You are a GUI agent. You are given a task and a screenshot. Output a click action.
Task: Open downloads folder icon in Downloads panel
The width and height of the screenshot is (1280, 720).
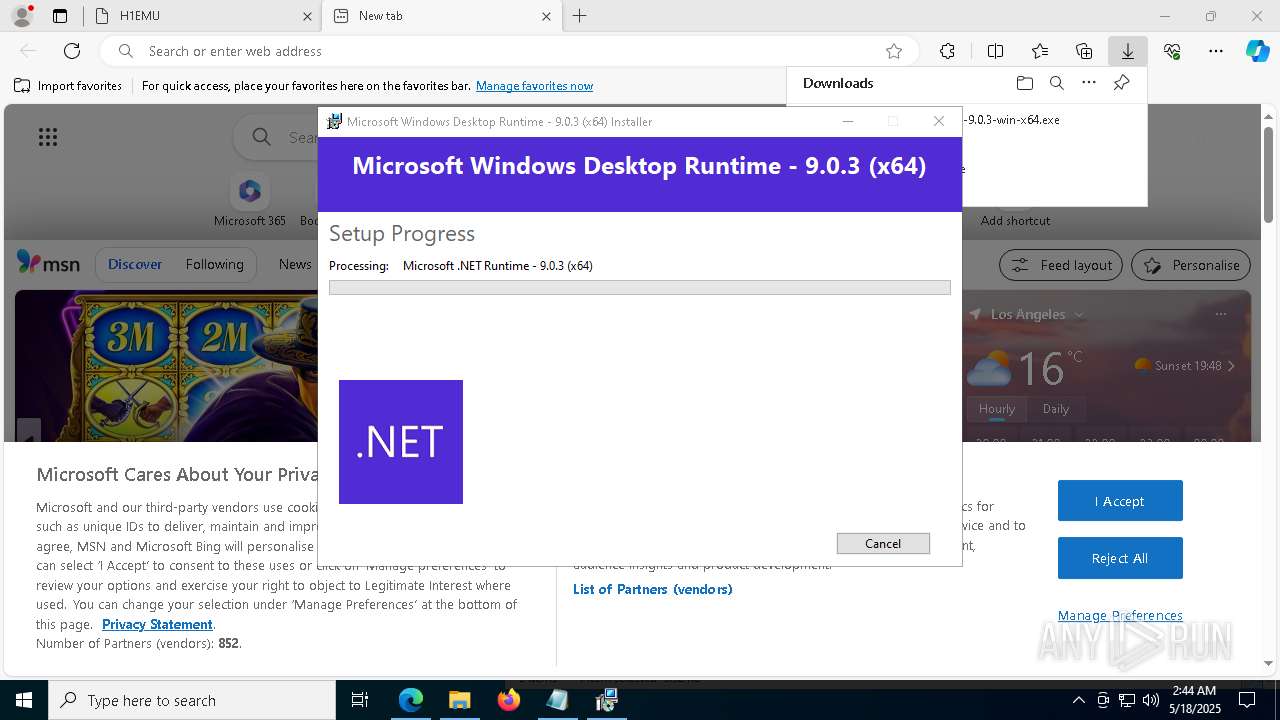(x=1024, y=83)
